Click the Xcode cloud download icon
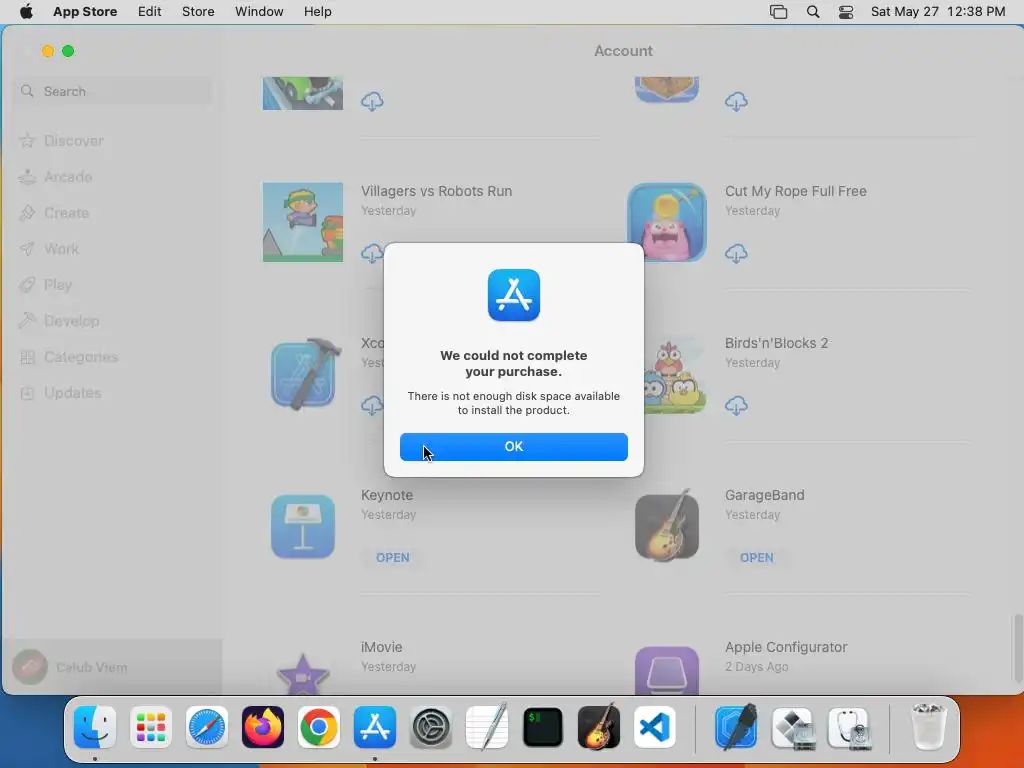This screenshot has height=768, width=1024. [x=372, y=406]
